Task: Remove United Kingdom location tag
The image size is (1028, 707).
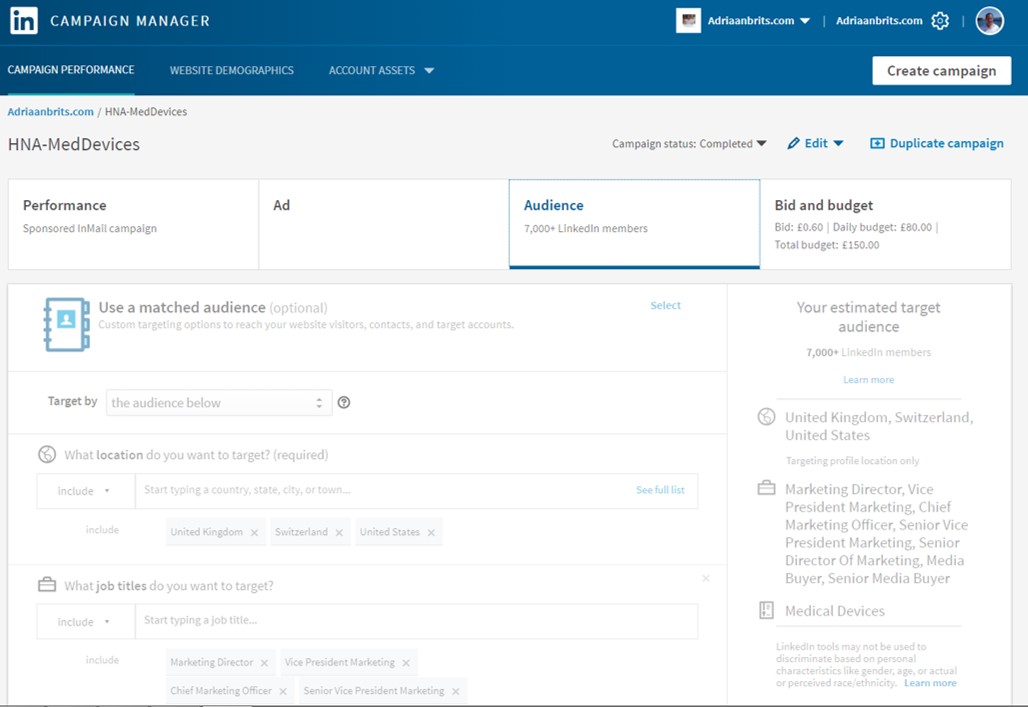Action: [x=254, y=533]
